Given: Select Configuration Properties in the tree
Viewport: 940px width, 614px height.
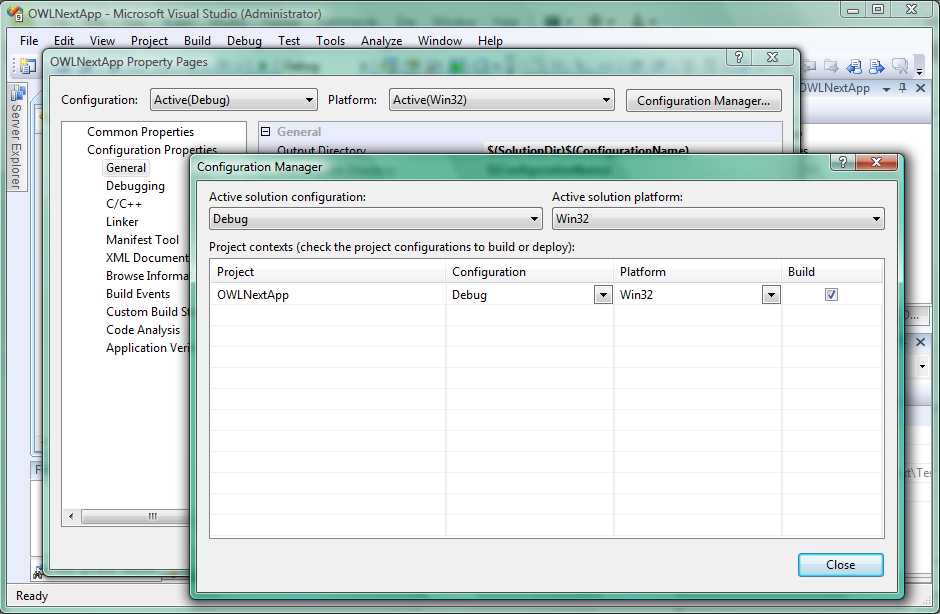Looking at the screenshot, I should pos(152,149).
